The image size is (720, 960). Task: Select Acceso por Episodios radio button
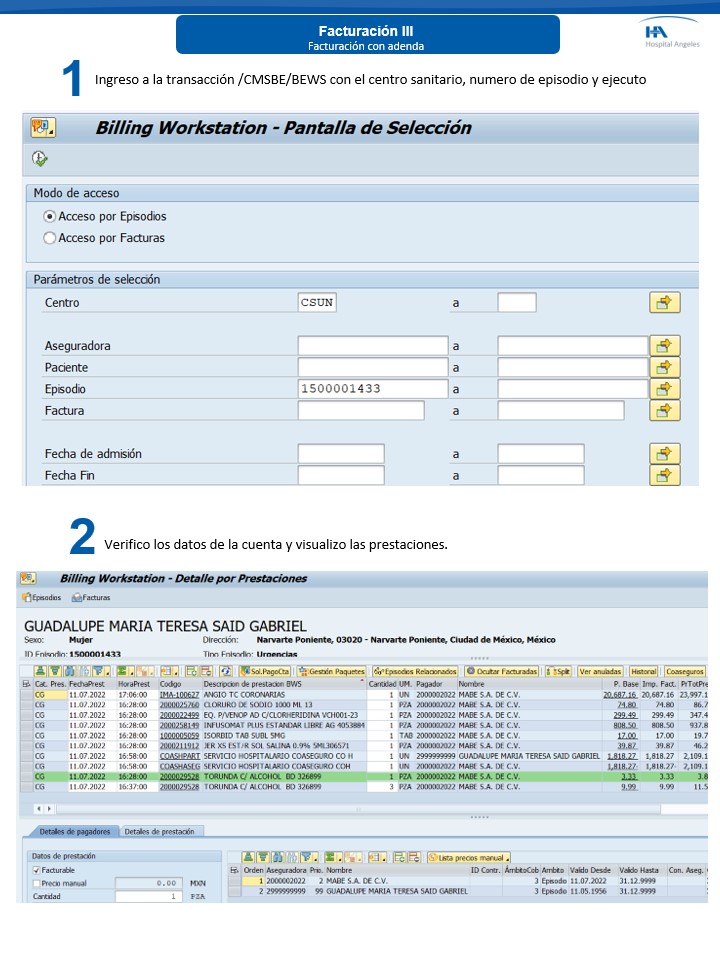pos(50,216)
